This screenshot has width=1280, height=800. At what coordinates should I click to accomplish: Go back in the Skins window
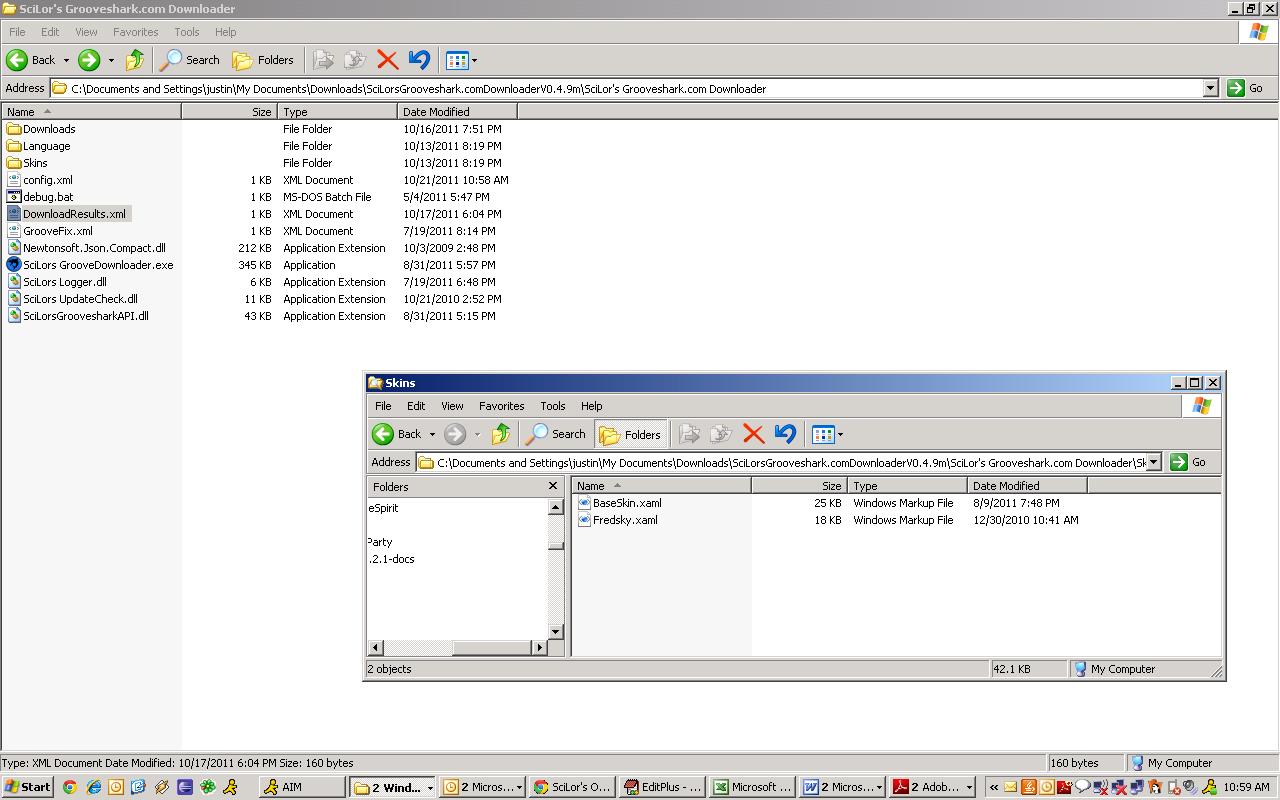397,434
